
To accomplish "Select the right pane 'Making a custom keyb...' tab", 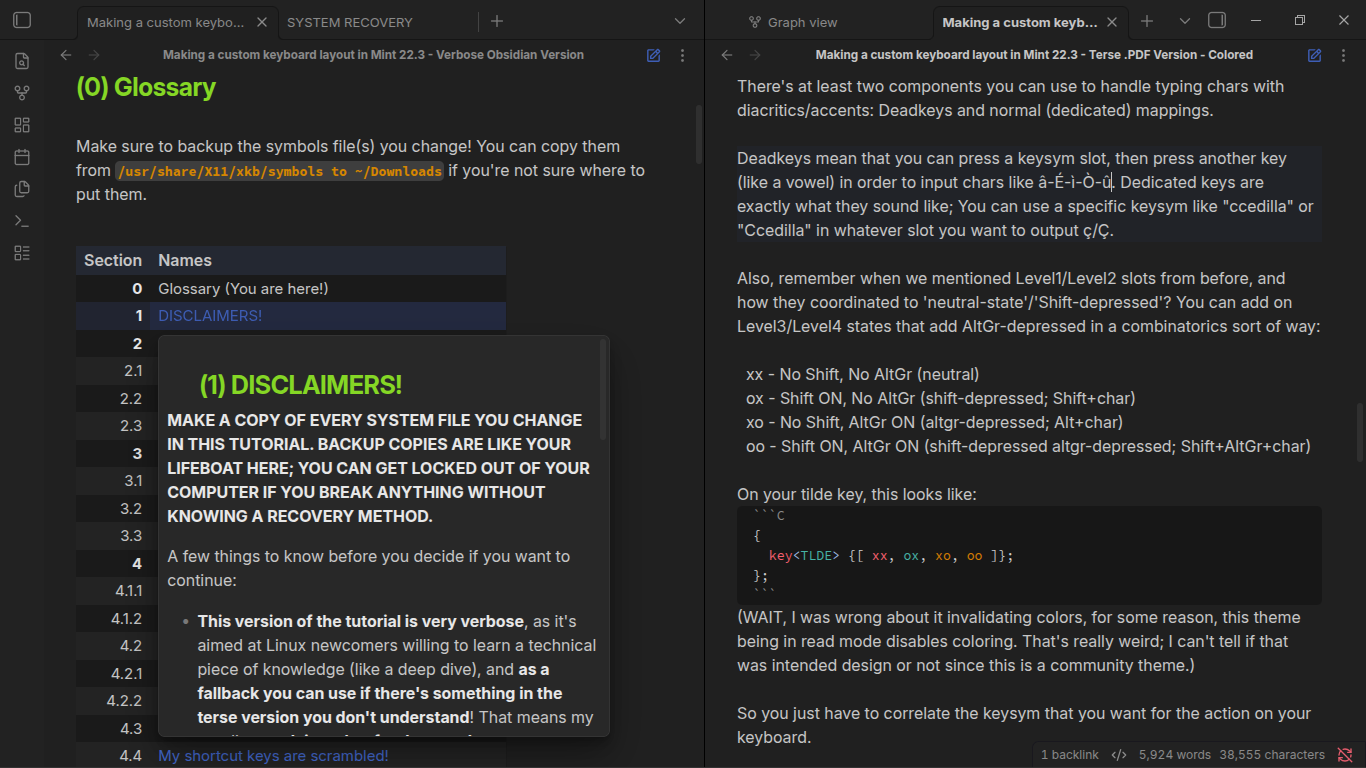I will pos(1020,22).
